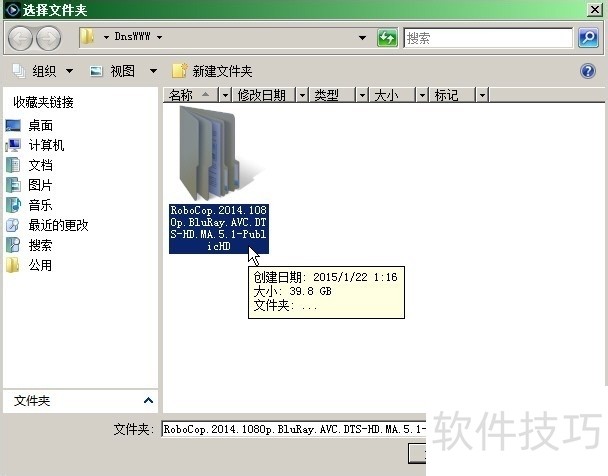This screenshot has width=608, height=476.
Task: Select the 计算机 computer icon in sidebar
Action: coord(13,145)
